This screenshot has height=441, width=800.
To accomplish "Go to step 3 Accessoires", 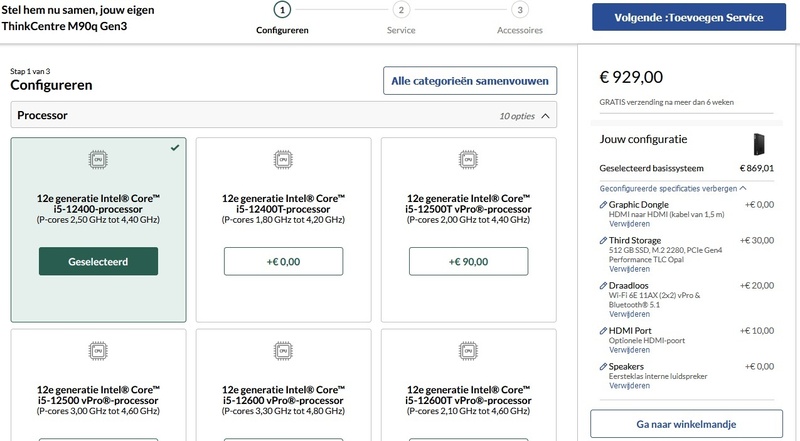I will (520, 18).
